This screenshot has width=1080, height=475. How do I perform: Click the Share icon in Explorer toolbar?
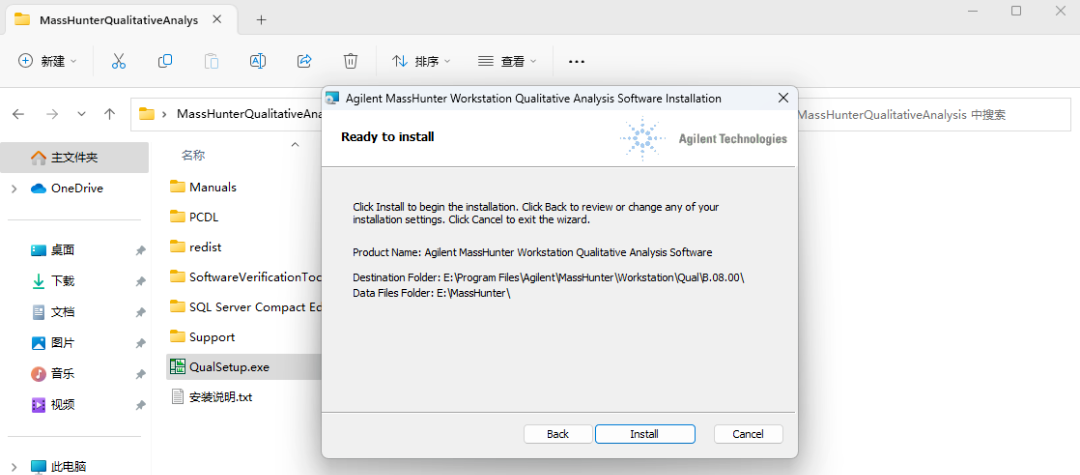coord(304,61)
